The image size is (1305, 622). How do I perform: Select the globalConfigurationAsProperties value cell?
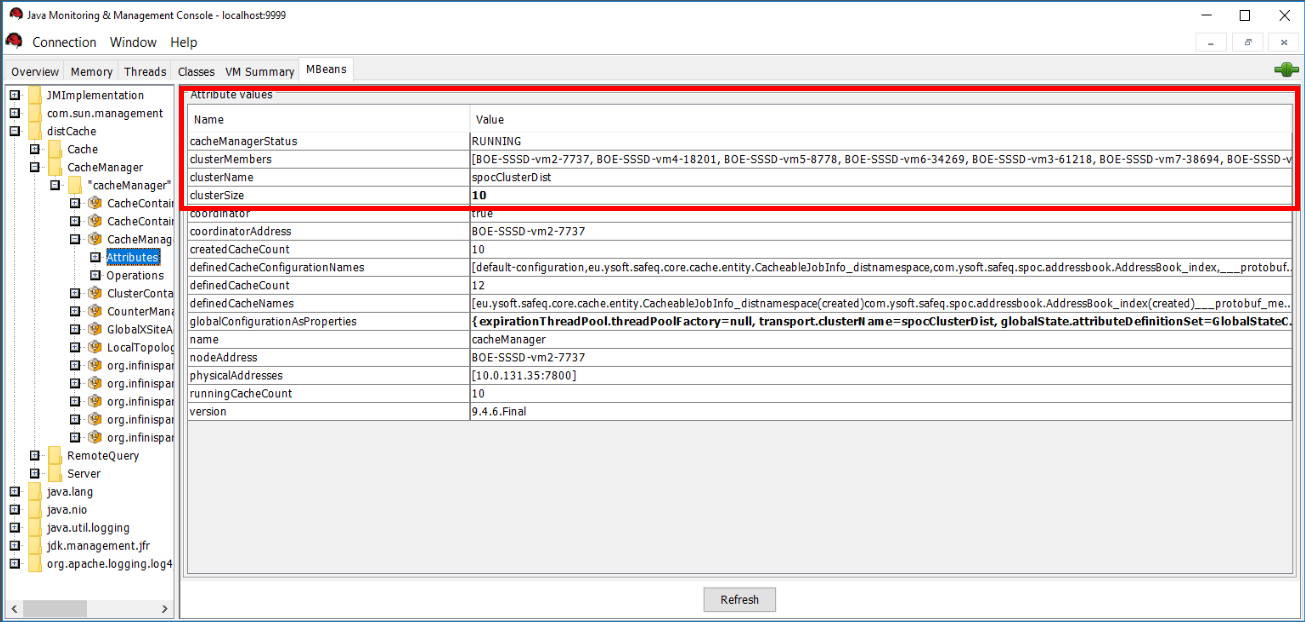[x=880, y=321]
